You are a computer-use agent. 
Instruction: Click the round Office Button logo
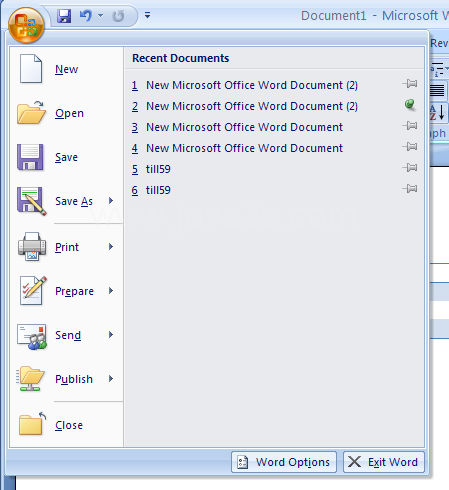click(x=26, y=26)
